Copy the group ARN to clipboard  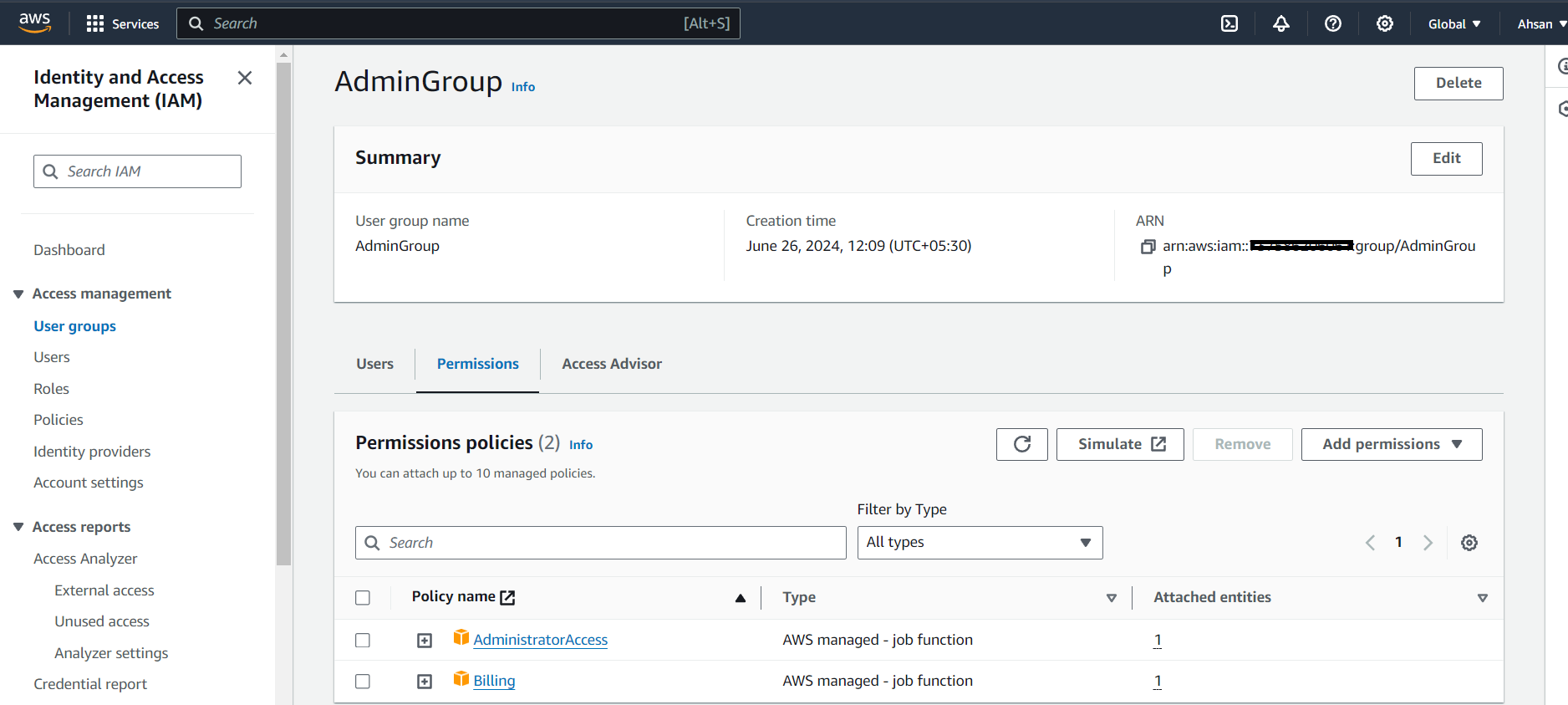click(1148, 247)
